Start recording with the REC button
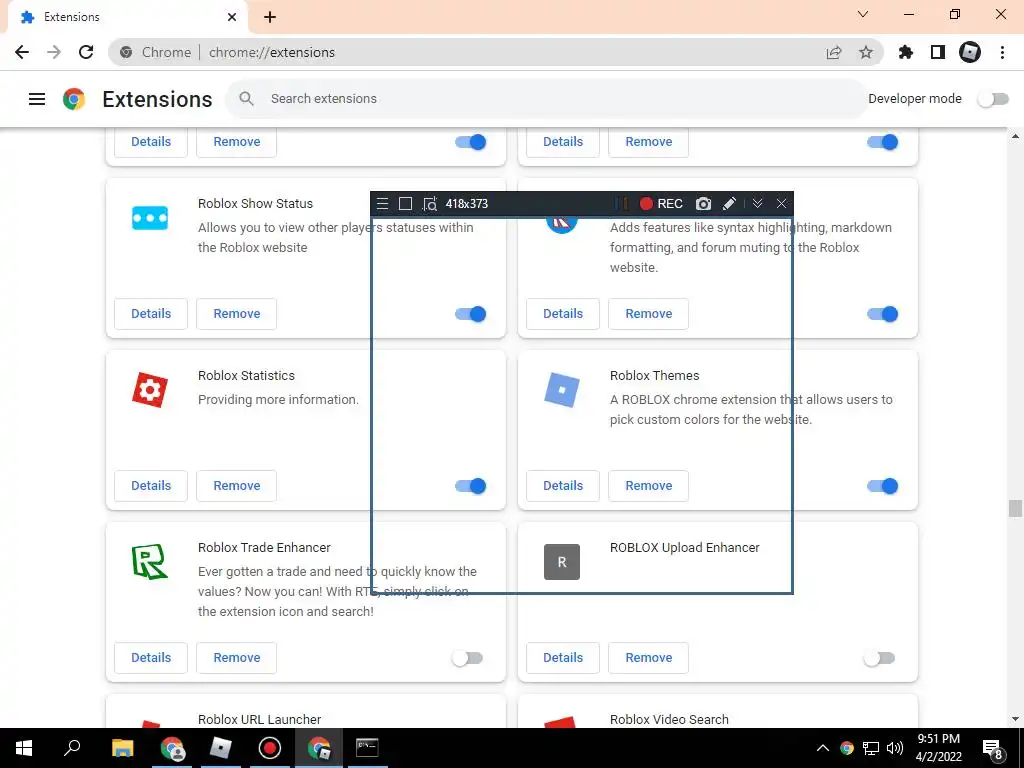Screen dimensions: 1024x768 pyautogui.click(x=661, y=204)
